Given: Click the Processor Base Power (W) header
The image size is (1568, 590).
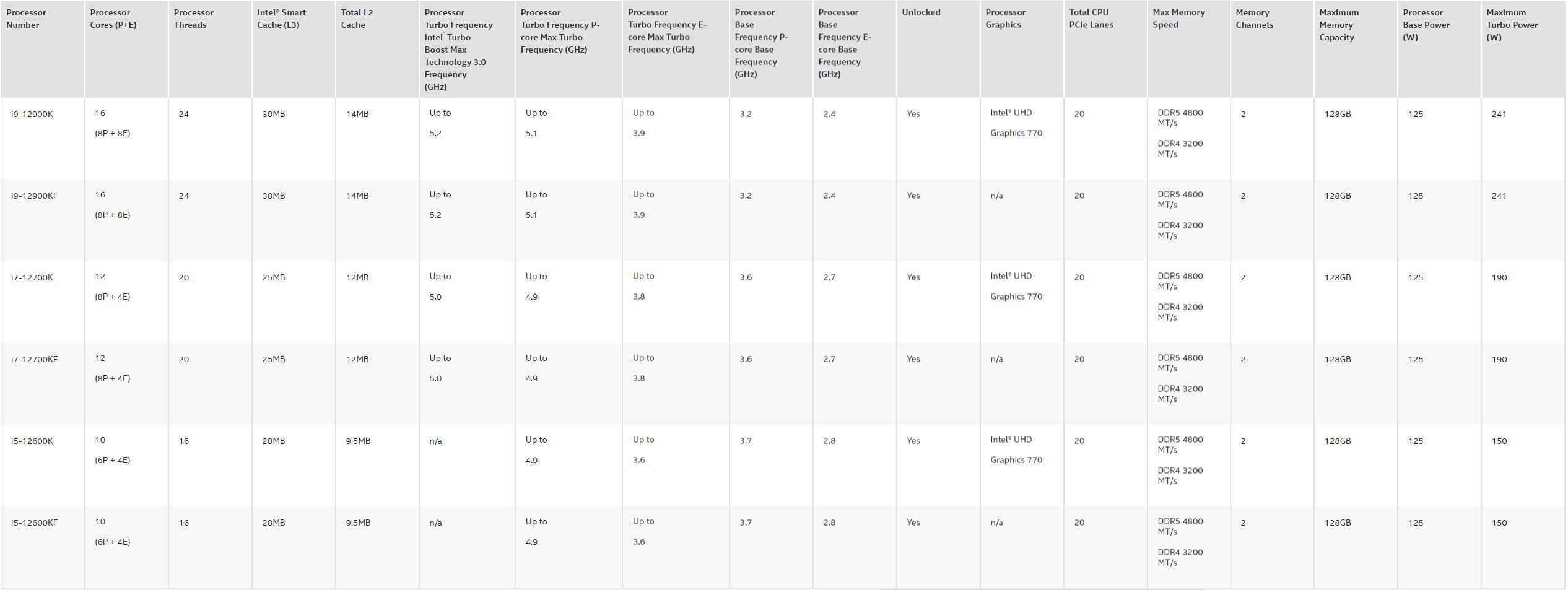Looking at the screenshot, I should [1426, 25].
